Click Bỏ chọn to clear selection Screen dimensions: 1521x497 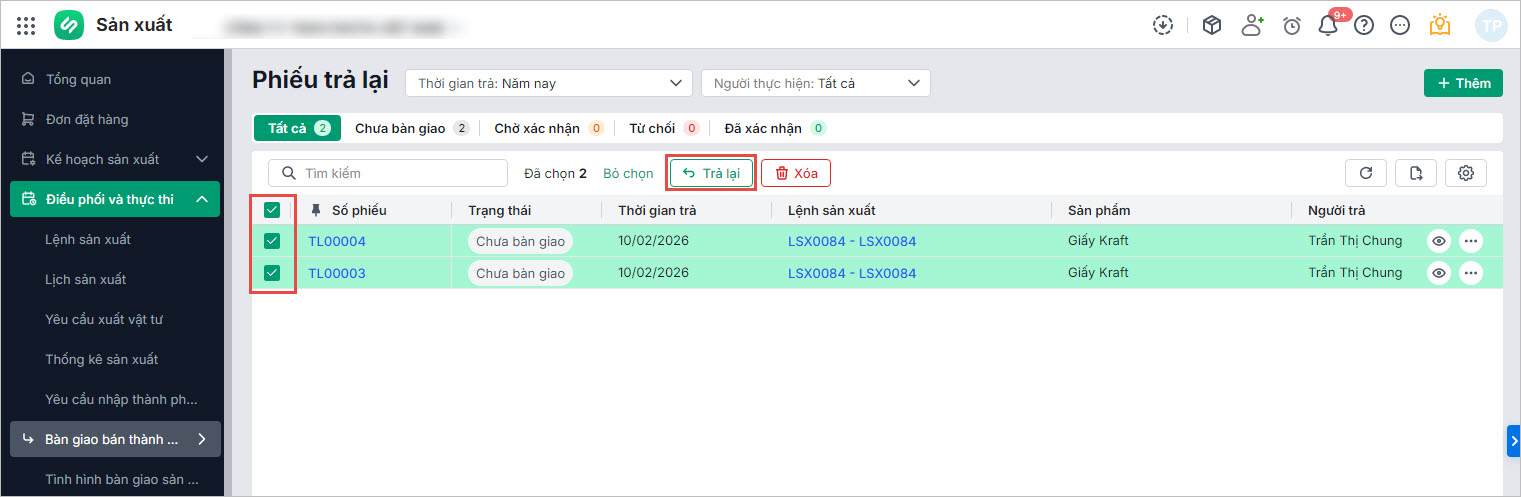pos(628,173)
